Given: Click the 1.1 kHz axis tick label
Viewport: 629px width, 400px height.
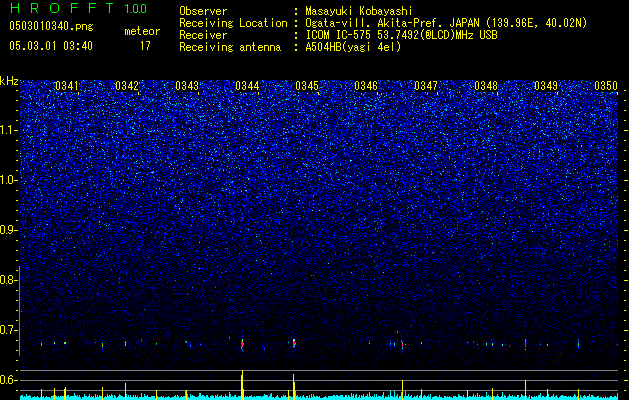Looking at the screenshot, I should point(9,130).
